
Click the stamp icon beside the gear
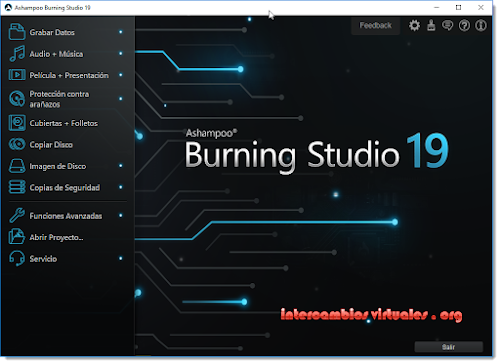click(x=431, y=25)
